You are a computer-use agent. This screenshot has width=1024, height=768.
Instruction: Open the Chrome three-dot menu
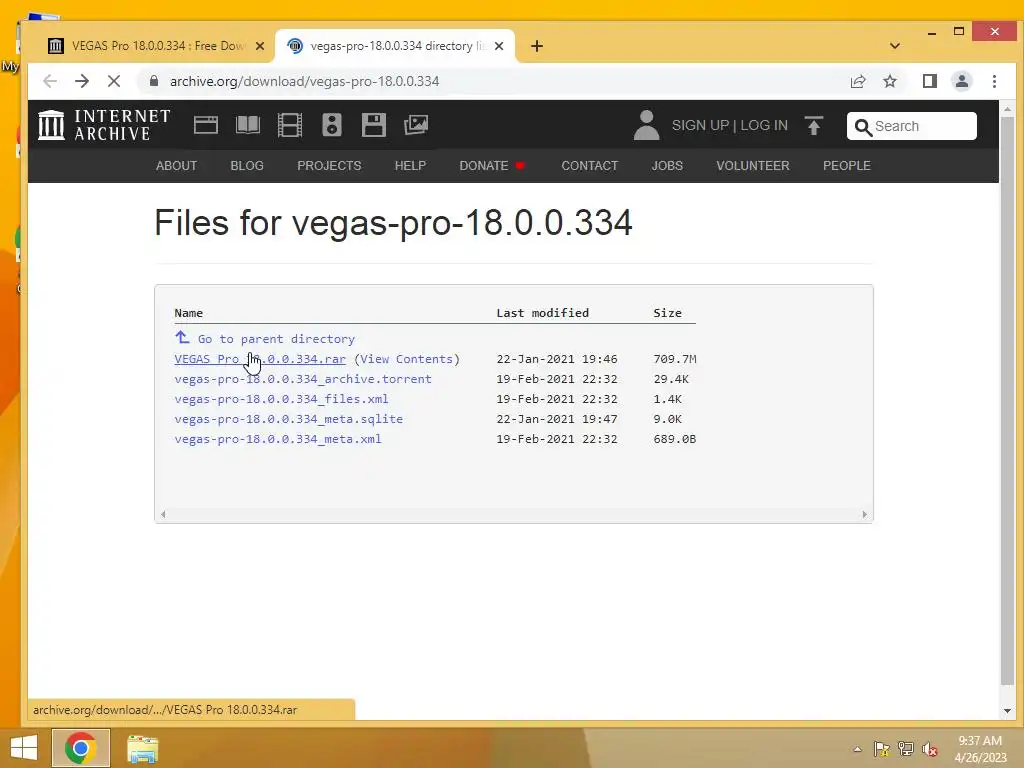pos(994,81)
